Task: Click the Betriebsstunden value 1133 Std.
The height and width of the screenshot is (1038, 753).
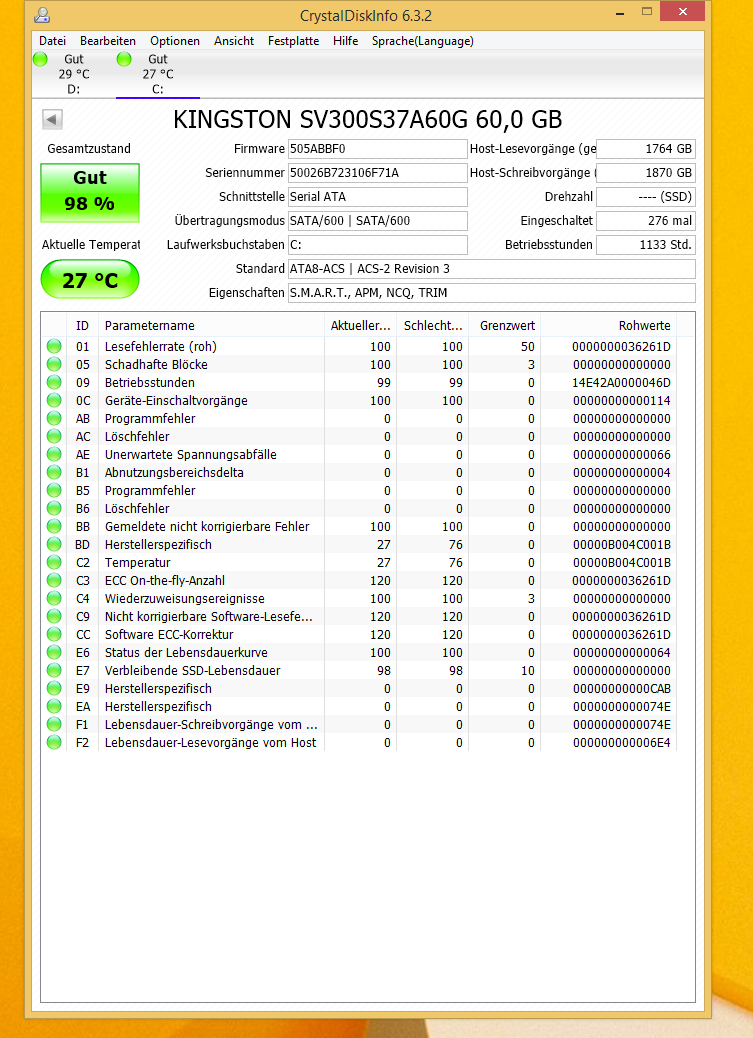Action: click(646, 244)
